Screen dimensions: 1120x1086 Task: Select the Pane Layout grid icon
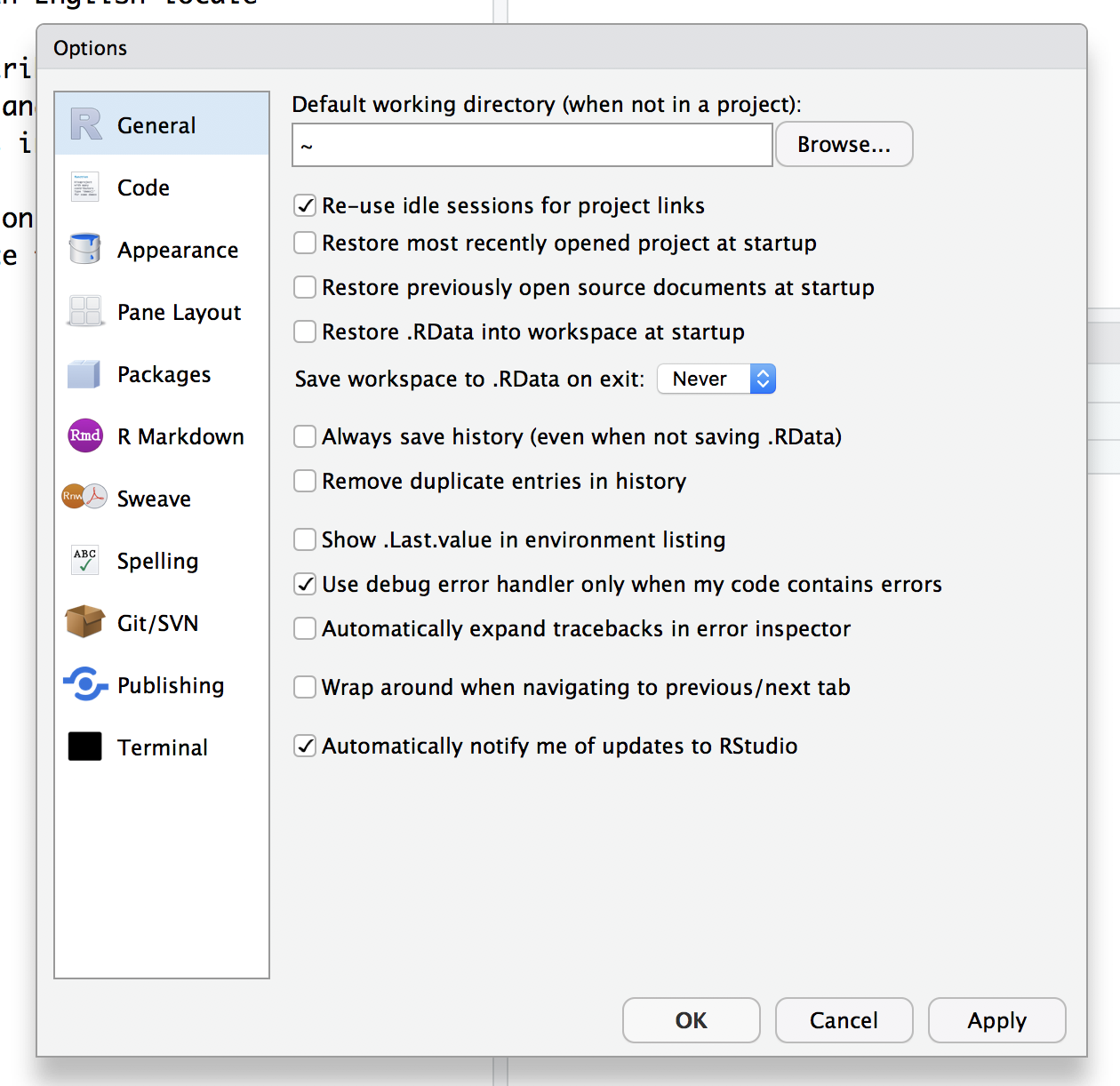85,312
